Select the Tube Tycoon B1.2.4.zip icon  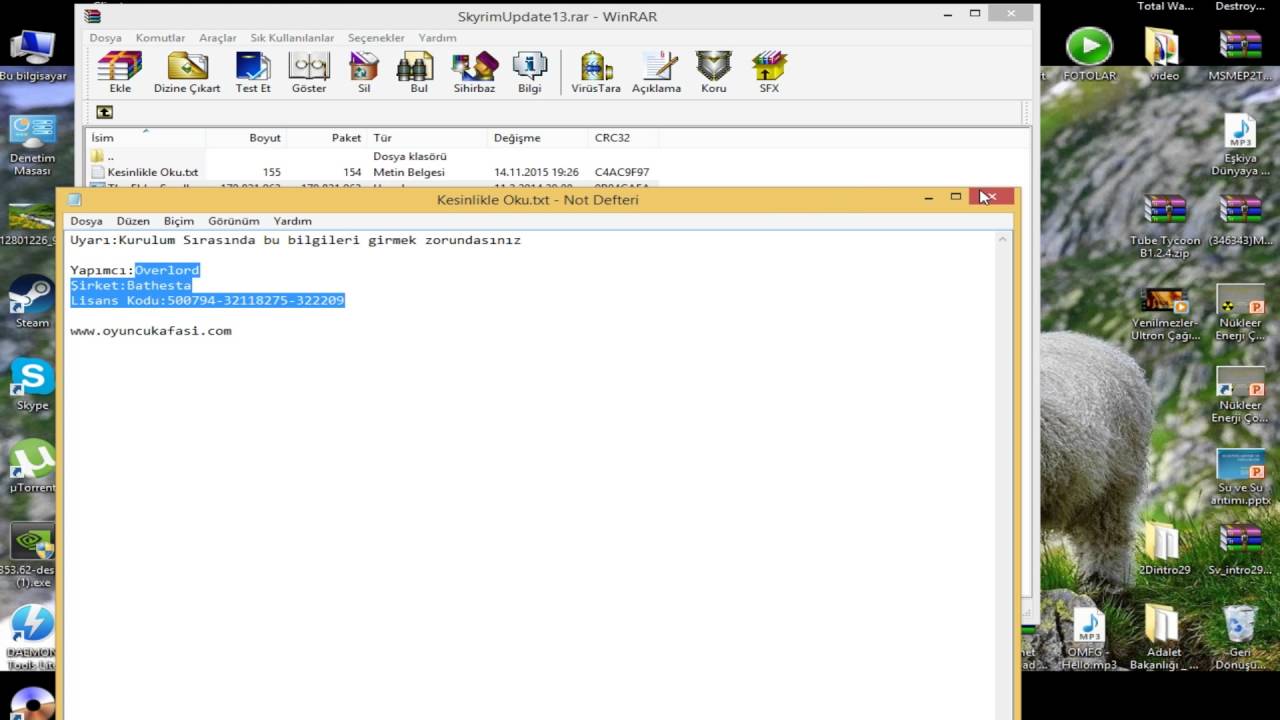point(1164,227)
